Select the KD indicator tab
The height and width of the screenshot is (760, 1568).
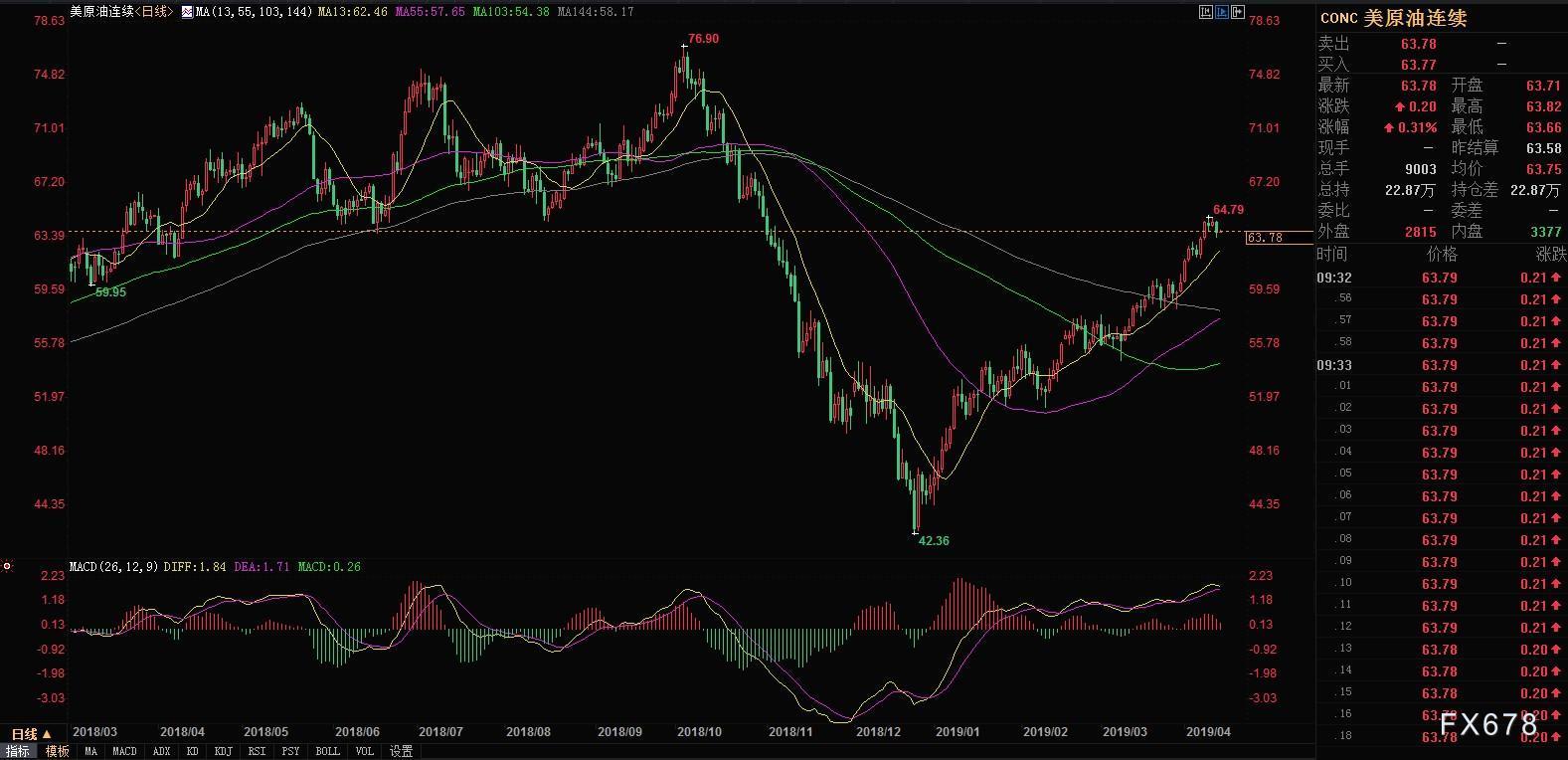[192, 752]
